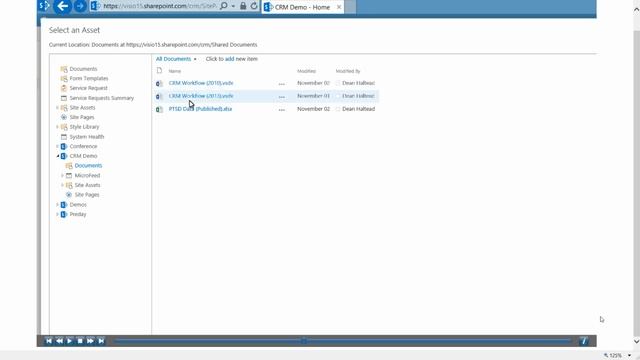The width and height of the screenshot is (640, 360).
Task: Click the Service Request list icon
Action: click(64, 88)
